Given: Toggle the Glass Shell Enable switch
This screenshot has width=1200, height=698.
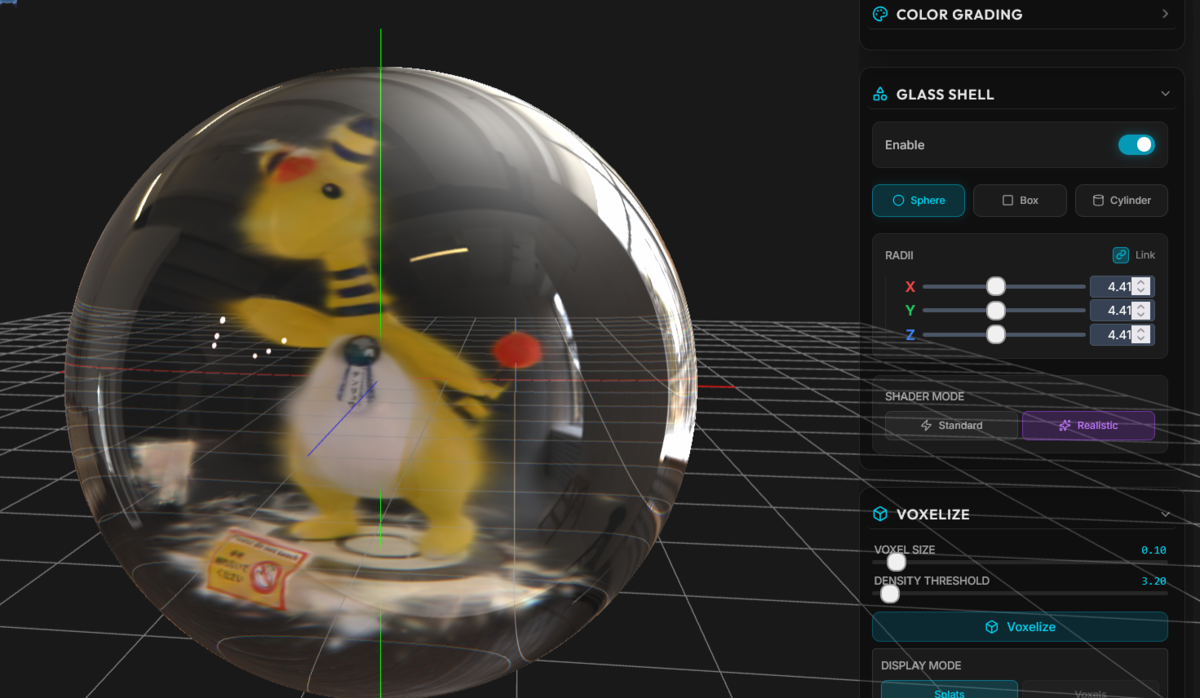Looking at the screenshot, I should pyautogui.click(x=1136, y=145).
